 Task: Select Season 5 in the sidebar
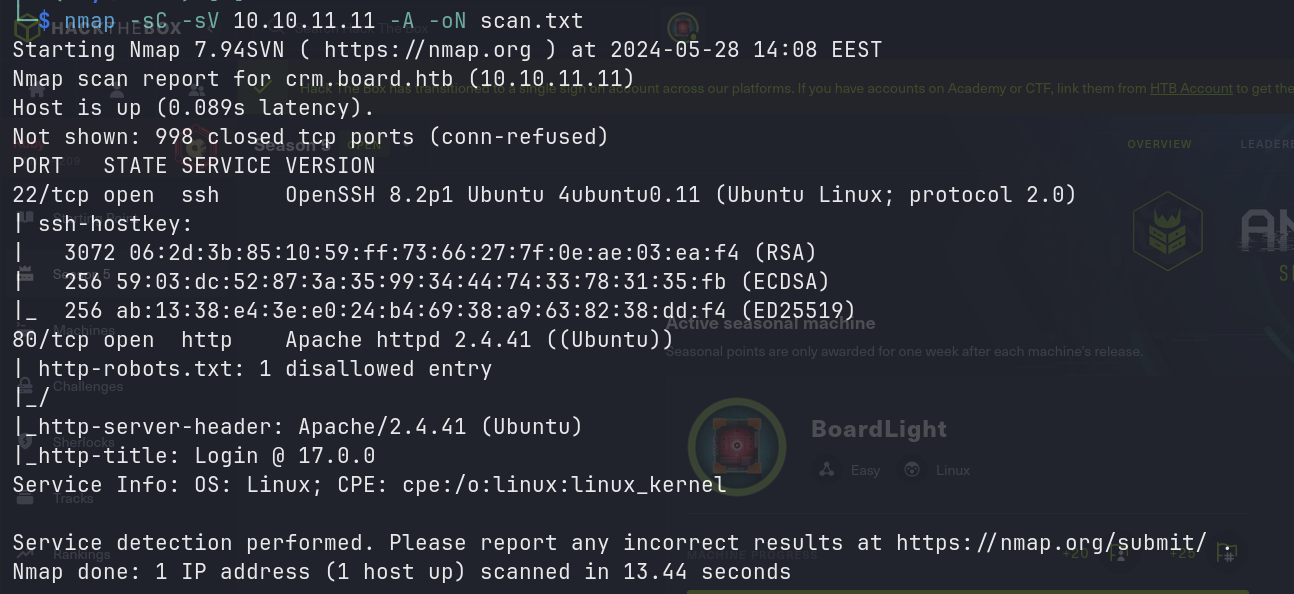[x=80, y=274]
